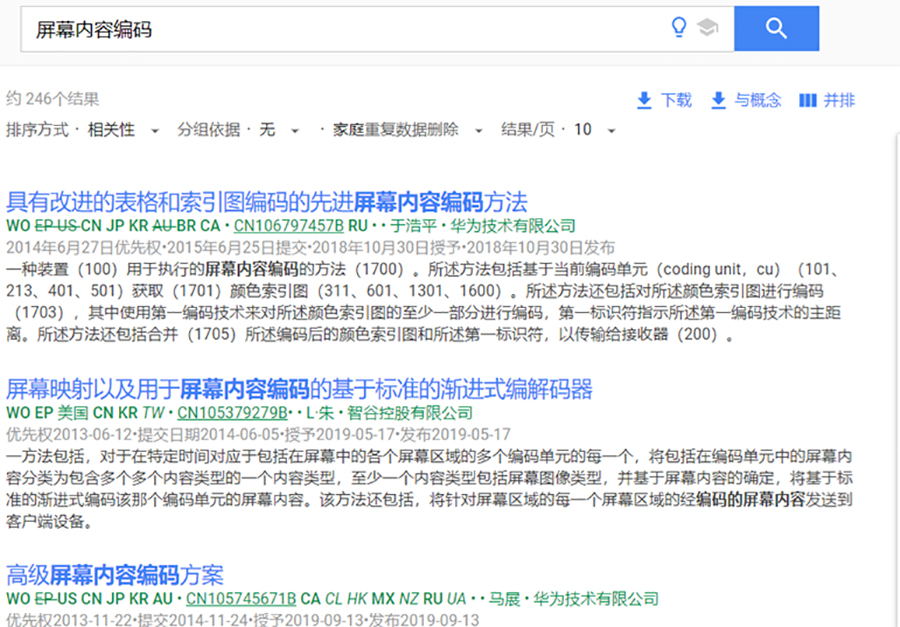Click the download icon beside 与概念
Image resolution: width=900 pixels, height=627 pixels.
click(718, 100)
